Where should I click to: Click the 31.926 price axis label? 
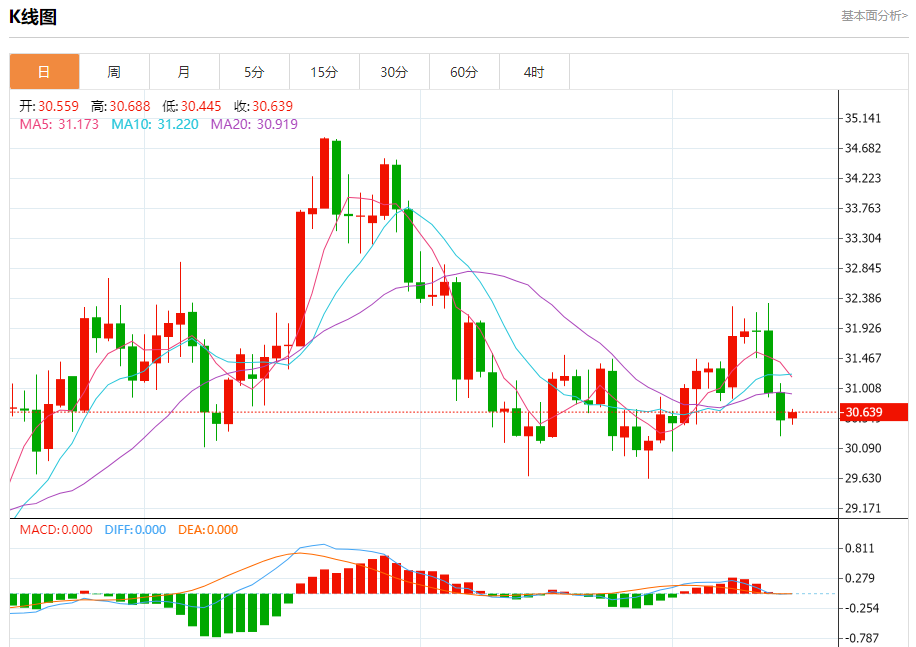(x=863, y=328)
